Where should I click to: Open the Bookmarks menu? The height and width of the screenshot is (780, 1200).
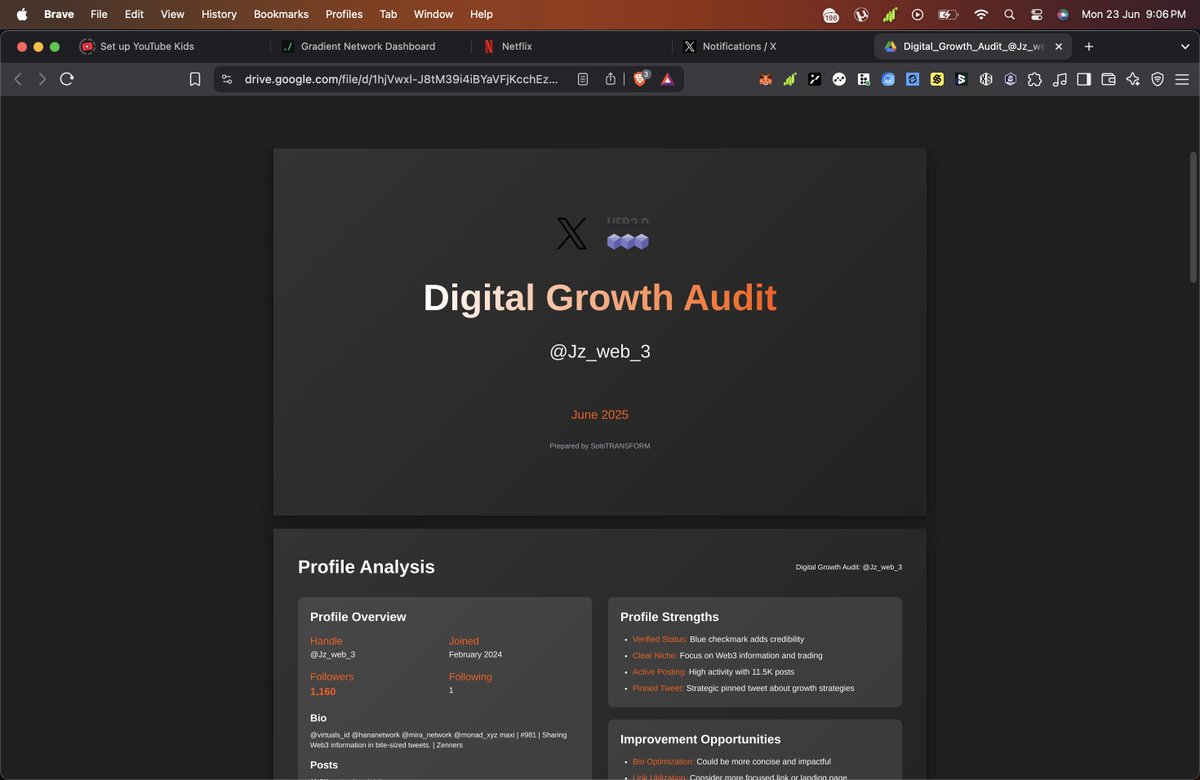[x=281, y=14]
